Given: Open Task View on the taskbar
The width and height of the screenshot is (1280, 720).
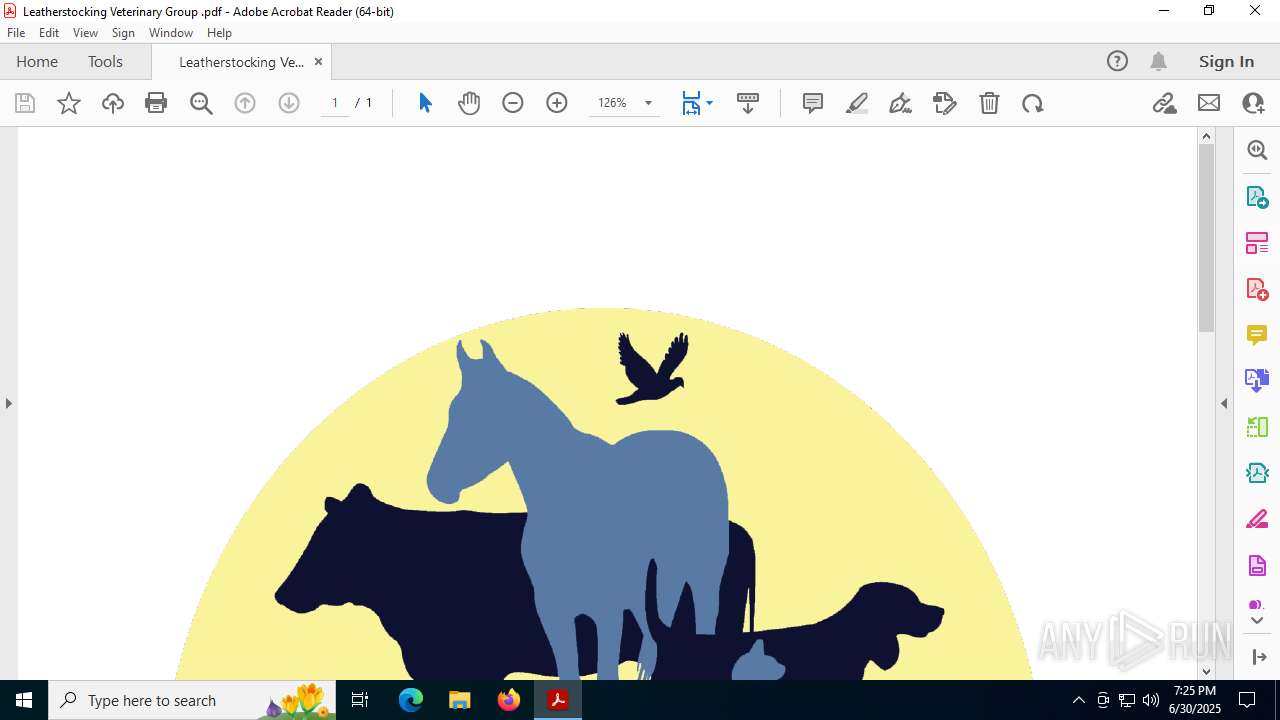Looking at the screenshot, I should pos(360,700).
